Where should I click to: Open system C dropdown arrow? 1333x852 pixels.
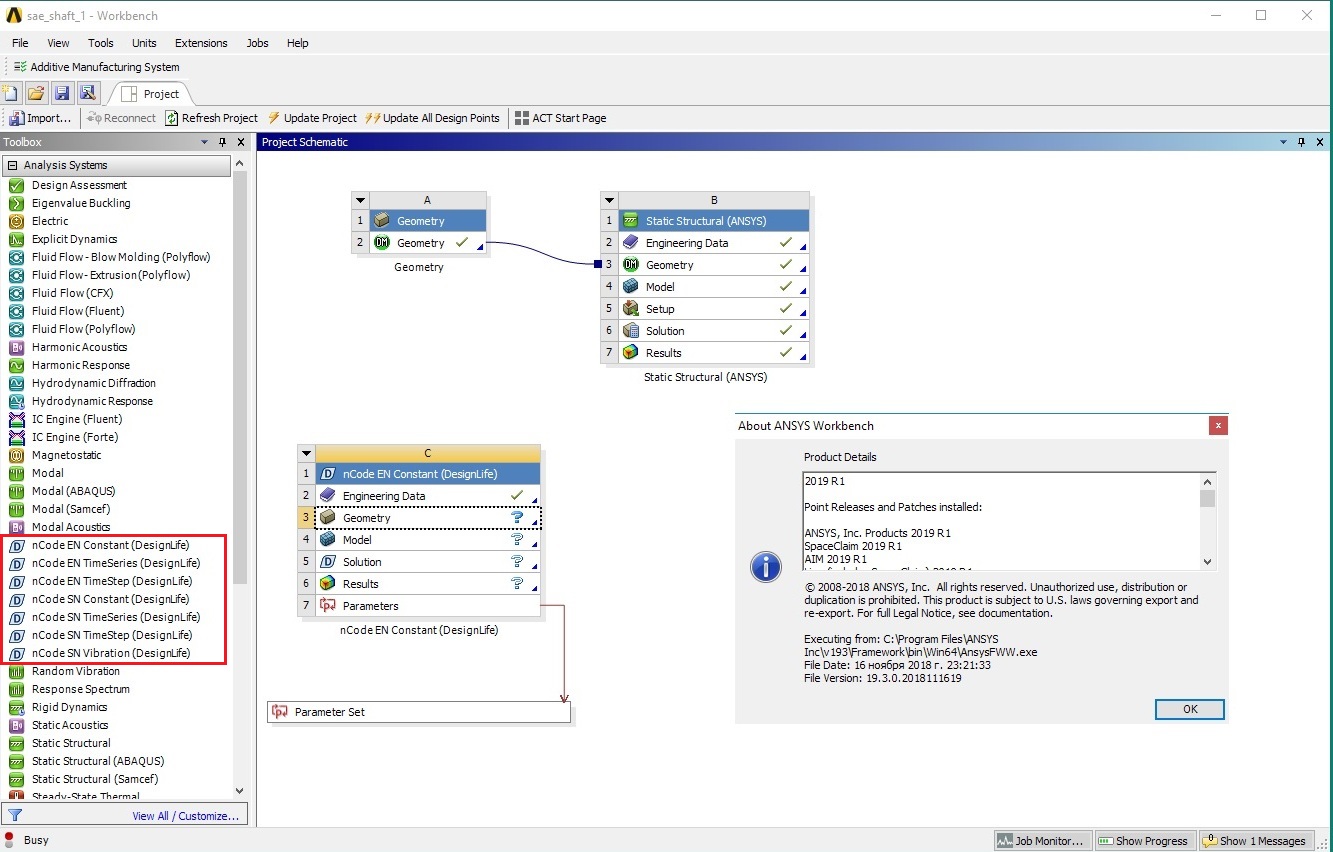(307, 453)
